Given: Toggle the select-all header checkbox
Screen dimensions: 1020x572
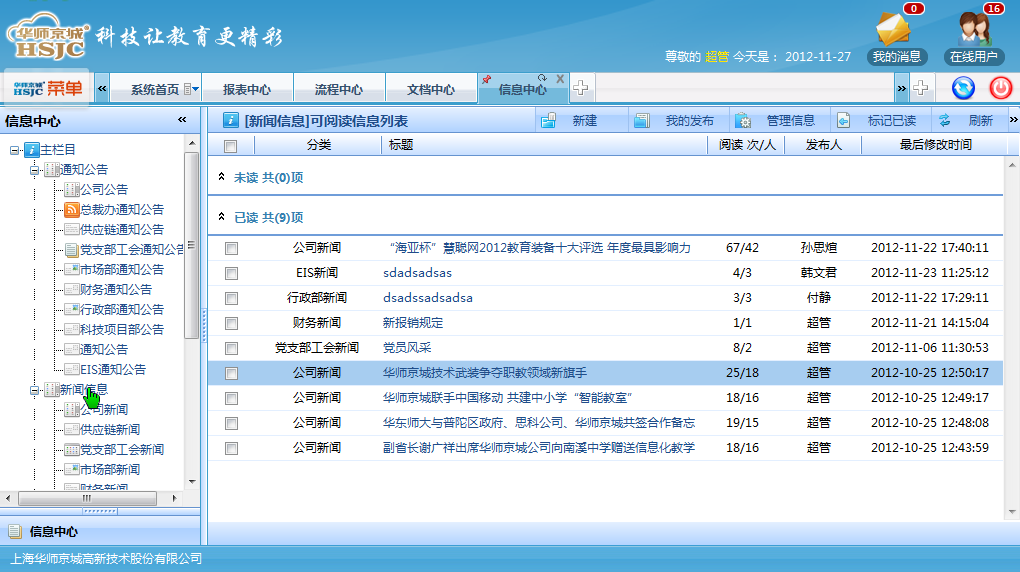Looking at the screenshot, I should tap(230, 146).
